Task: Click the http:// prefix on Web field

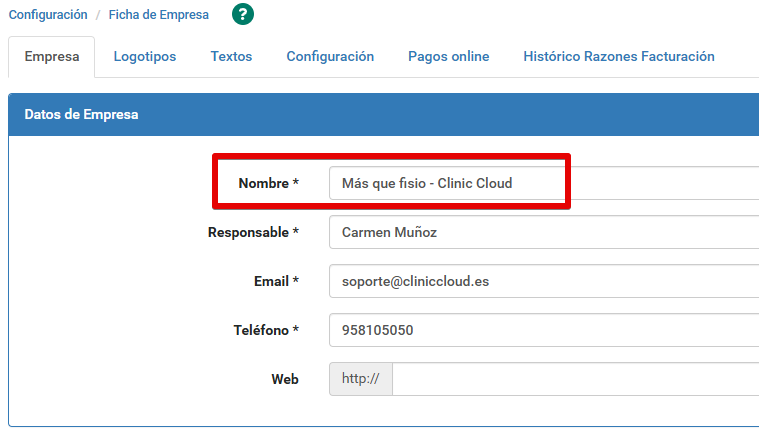Action: coord(361,379)
